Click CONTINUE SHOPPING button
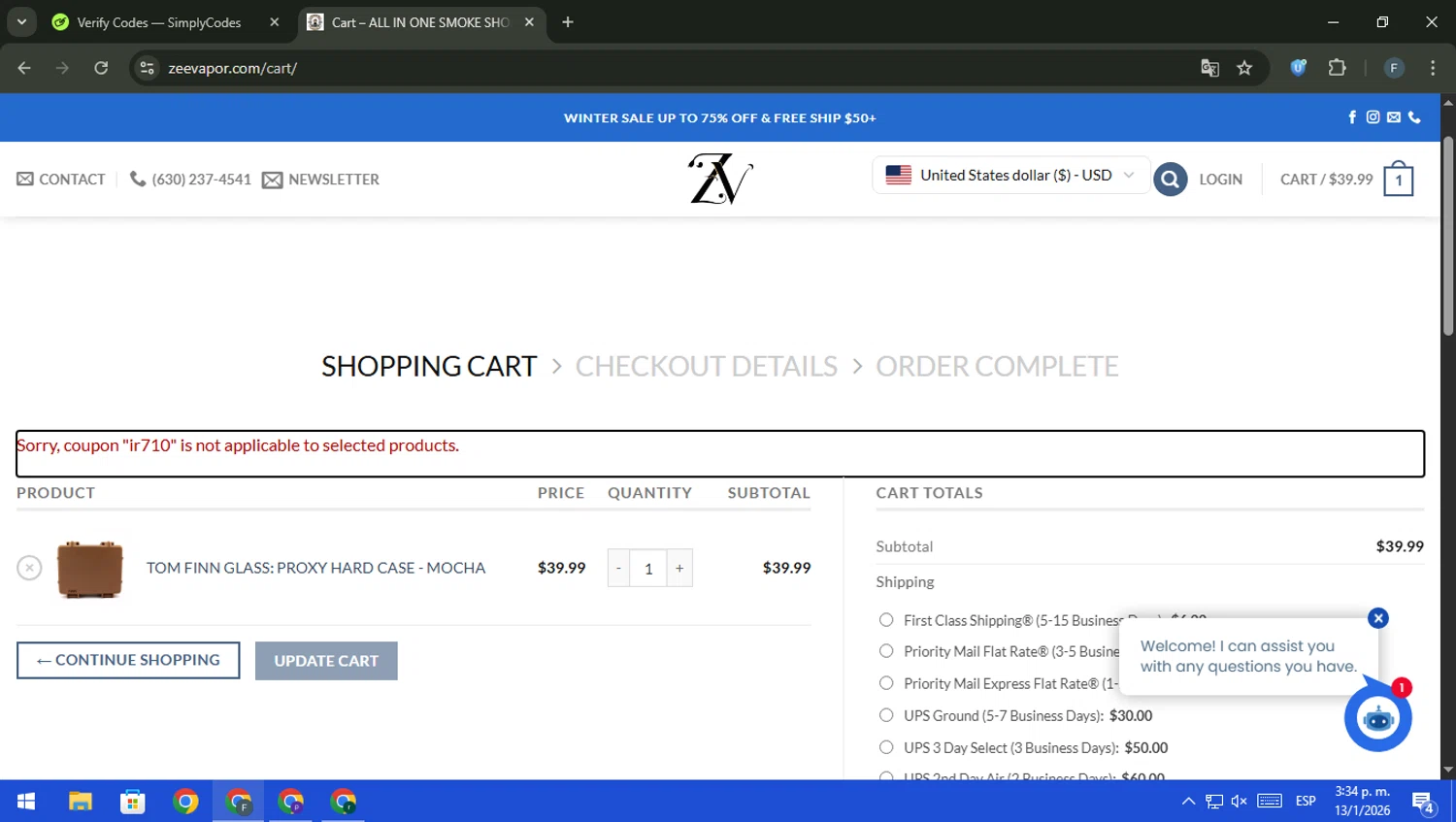Image resolution: width=1456 pixels, height=822 pixels. tap(128, 660)
